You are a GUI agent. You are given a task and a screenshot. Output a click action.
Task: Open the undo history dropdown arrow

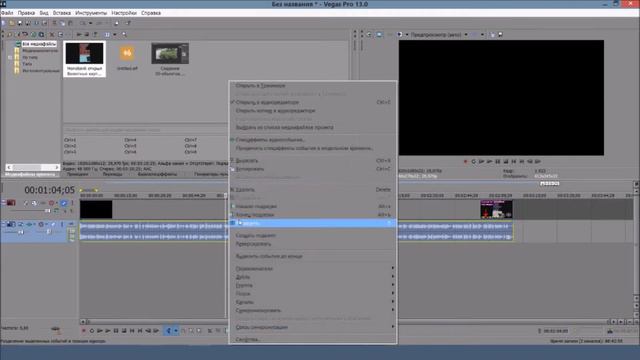click(90, 23)
